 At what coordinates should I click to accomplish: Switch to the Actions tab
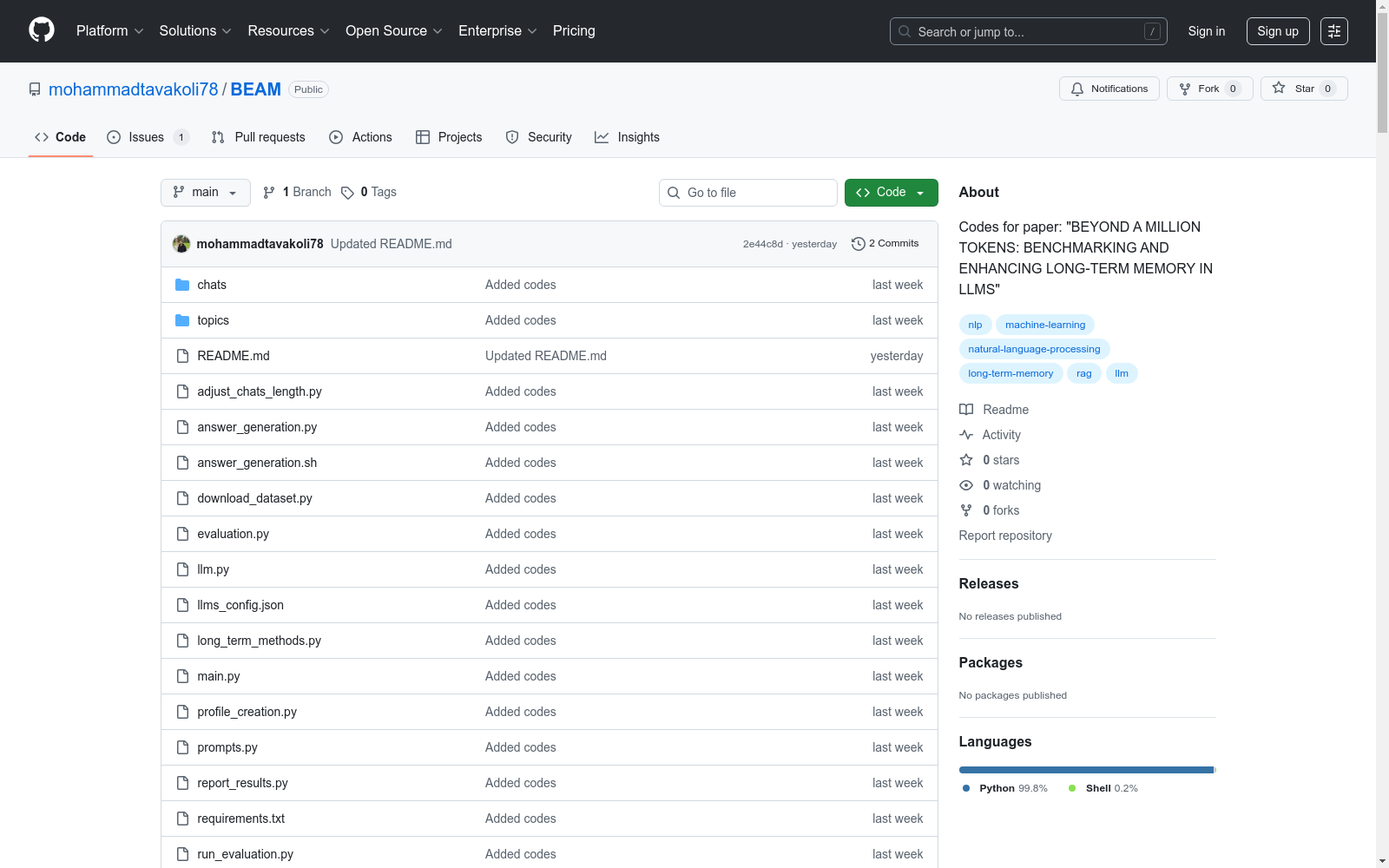(x=361, y=137)
